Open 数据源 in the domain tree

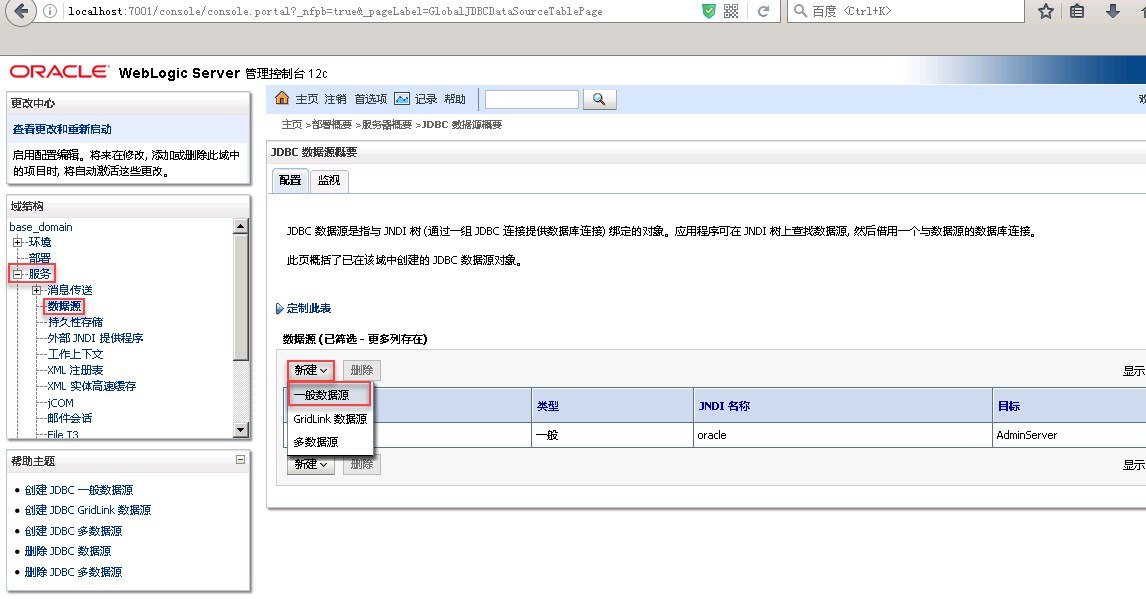64,306
